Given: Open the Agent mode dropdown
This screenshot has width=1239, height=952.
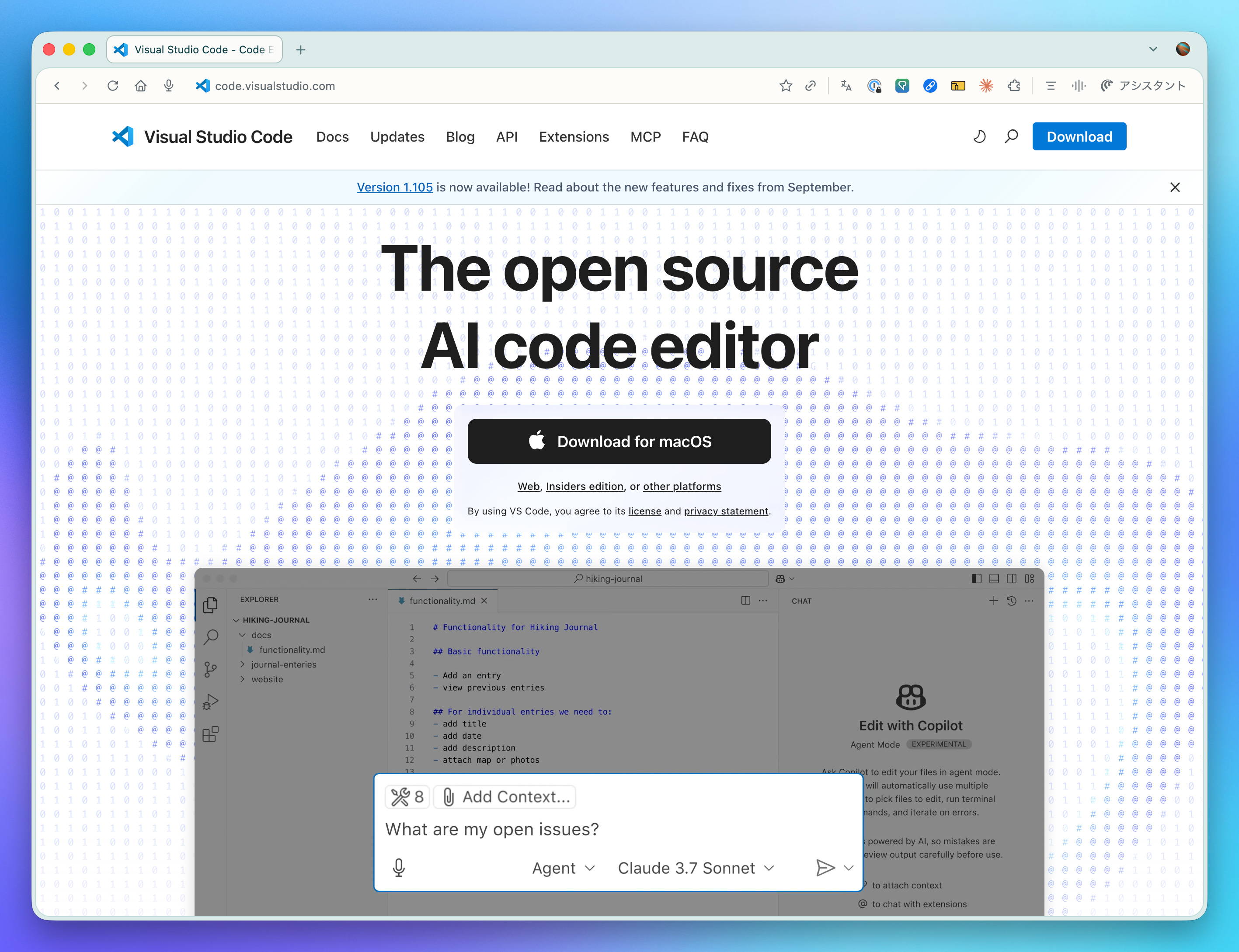Looking at the screenshot, I should (x=564, y=868).
